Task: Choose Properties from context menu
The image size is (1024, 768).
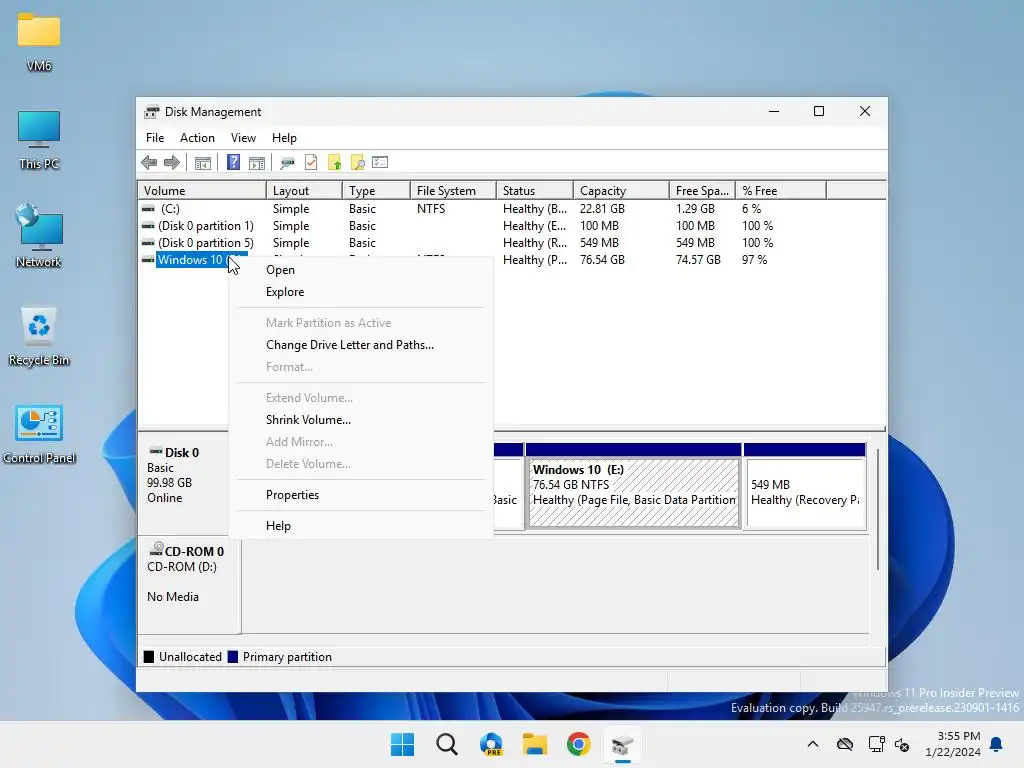Action: 360,495
